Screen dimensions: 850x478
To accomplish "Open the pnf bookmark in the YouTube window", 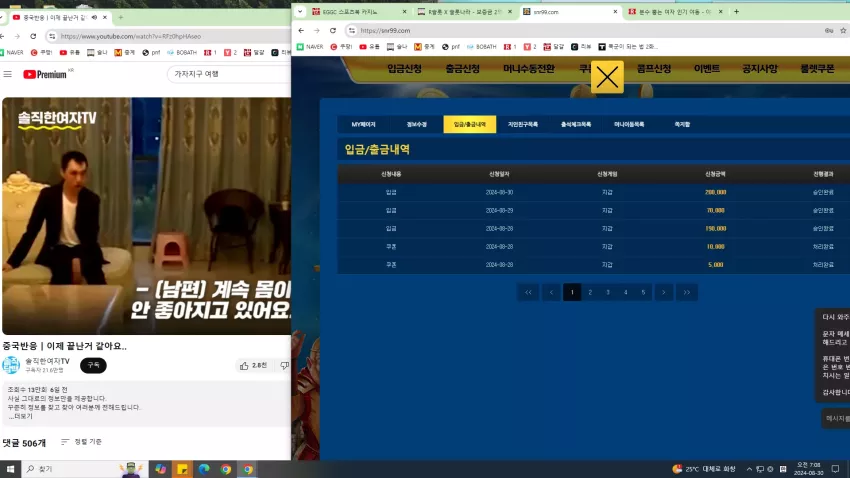I will click(x=151, y=53).
